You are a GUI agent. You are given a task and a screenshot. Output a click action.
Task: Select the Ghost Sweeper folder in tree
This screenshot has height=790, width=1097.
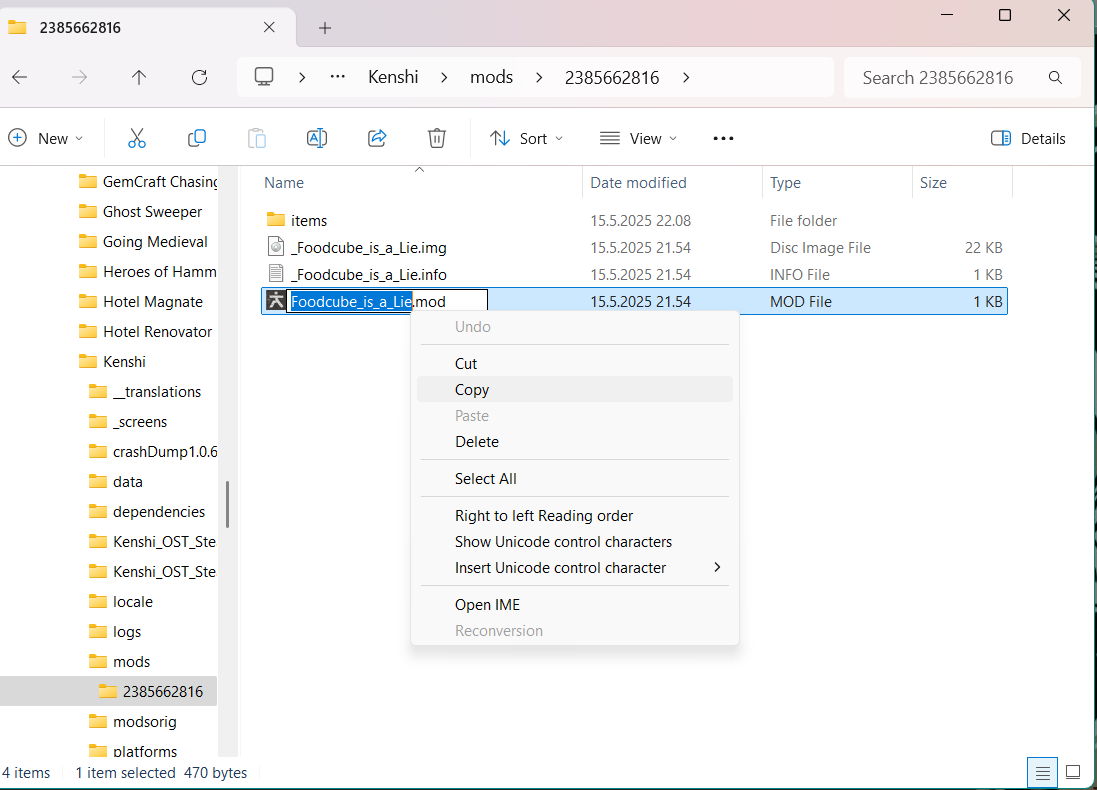(152, 211)
